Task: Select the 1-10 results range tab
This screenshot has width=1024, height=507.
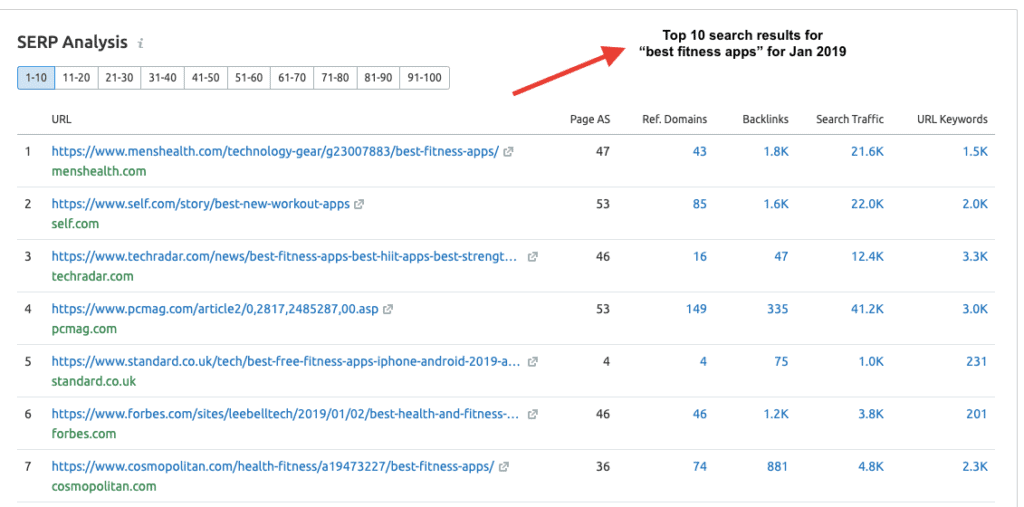Action: (x=36, y=78)
